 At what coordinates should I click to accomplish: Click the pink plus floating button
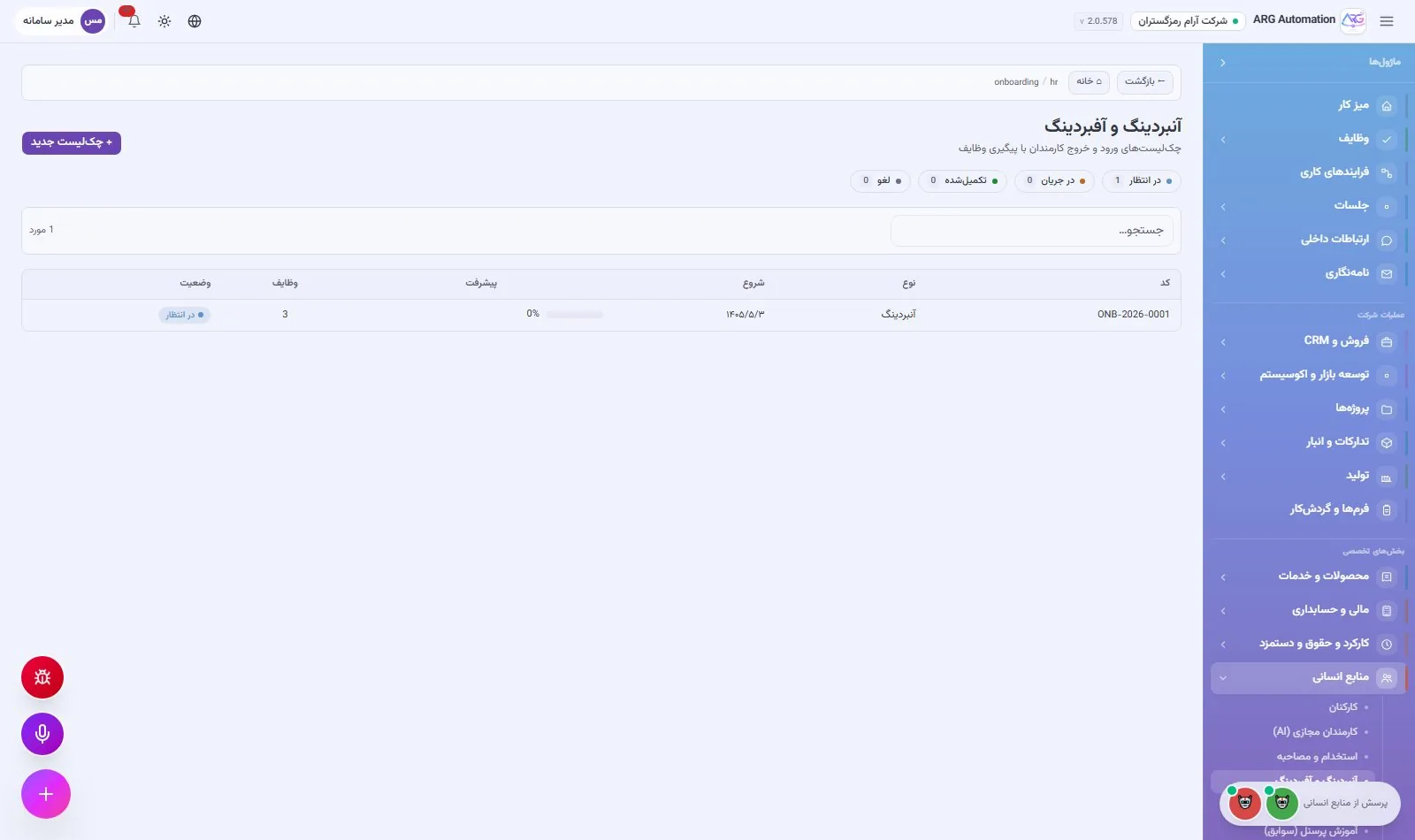pos(46,794)
